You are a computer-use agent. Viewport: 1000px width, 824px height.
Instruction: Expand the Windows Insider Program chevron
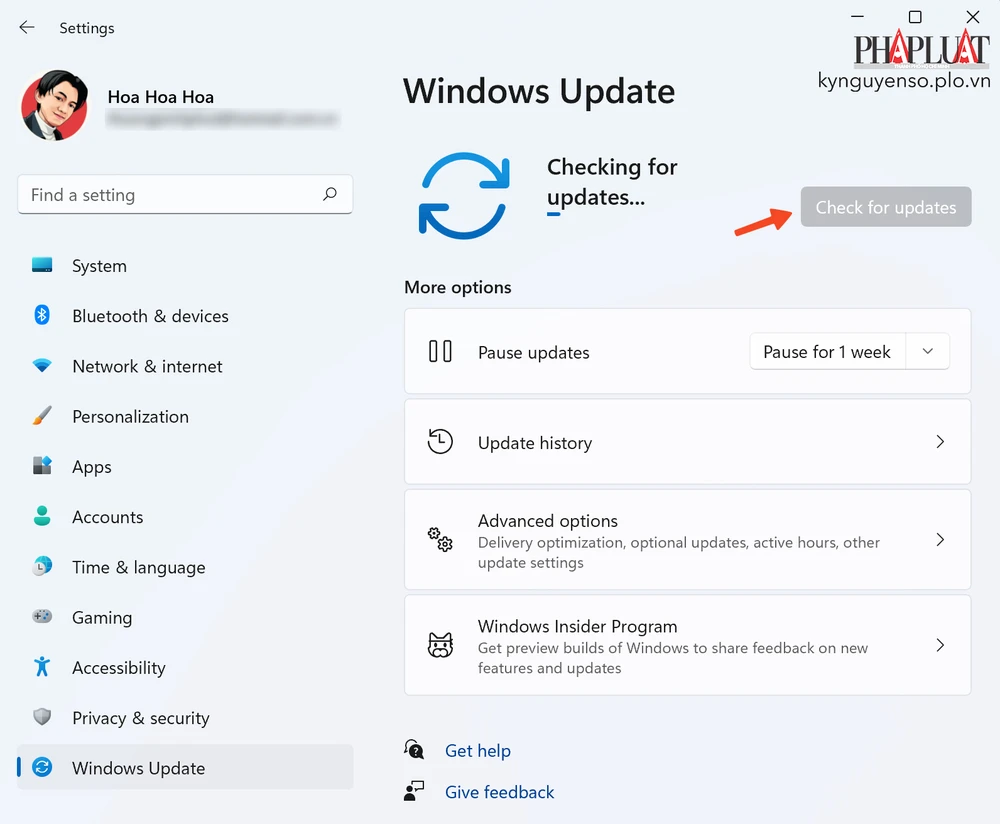click(939, 646)
